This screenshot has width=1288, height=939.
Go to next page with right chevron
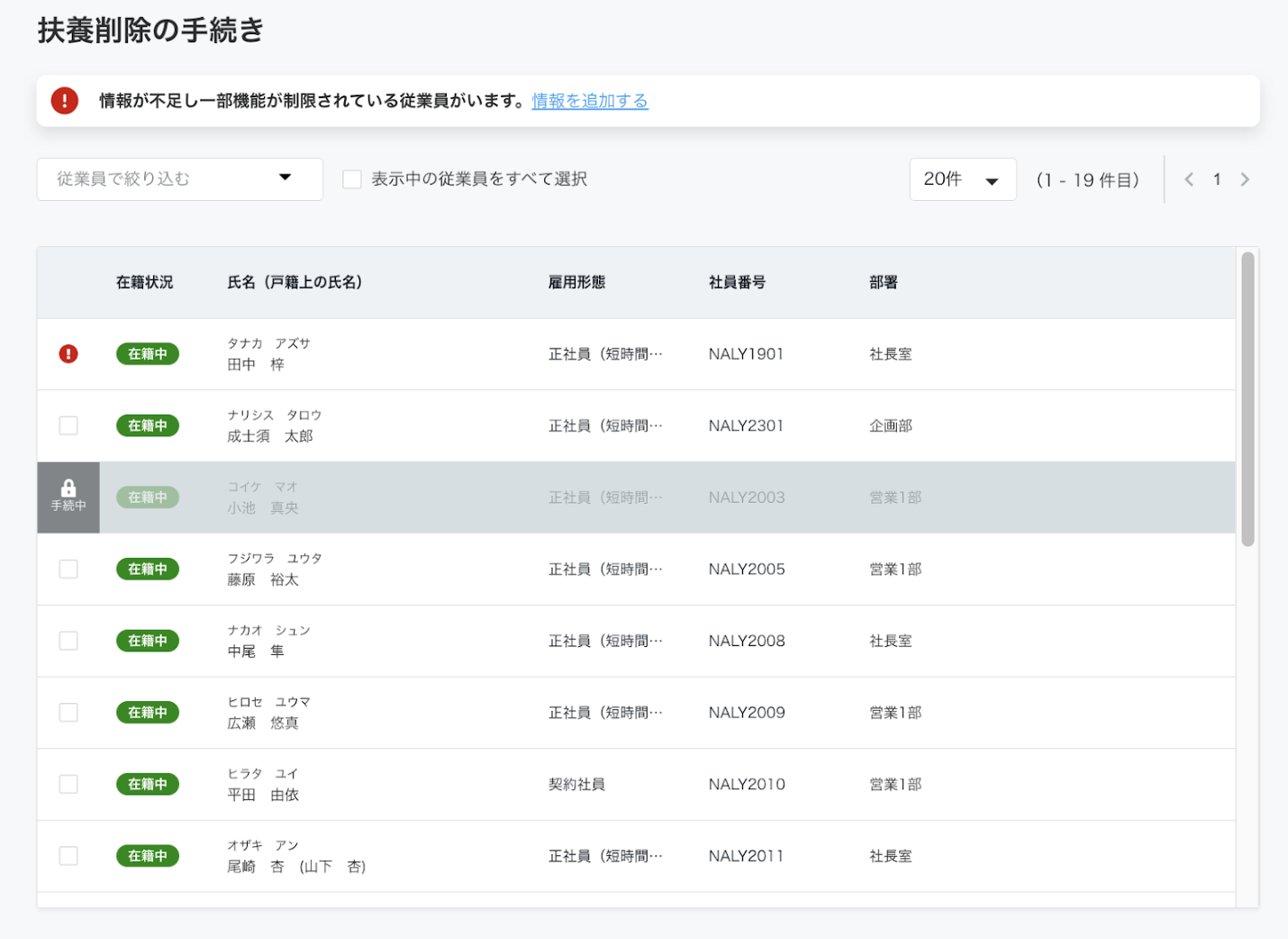point(1245,179)
